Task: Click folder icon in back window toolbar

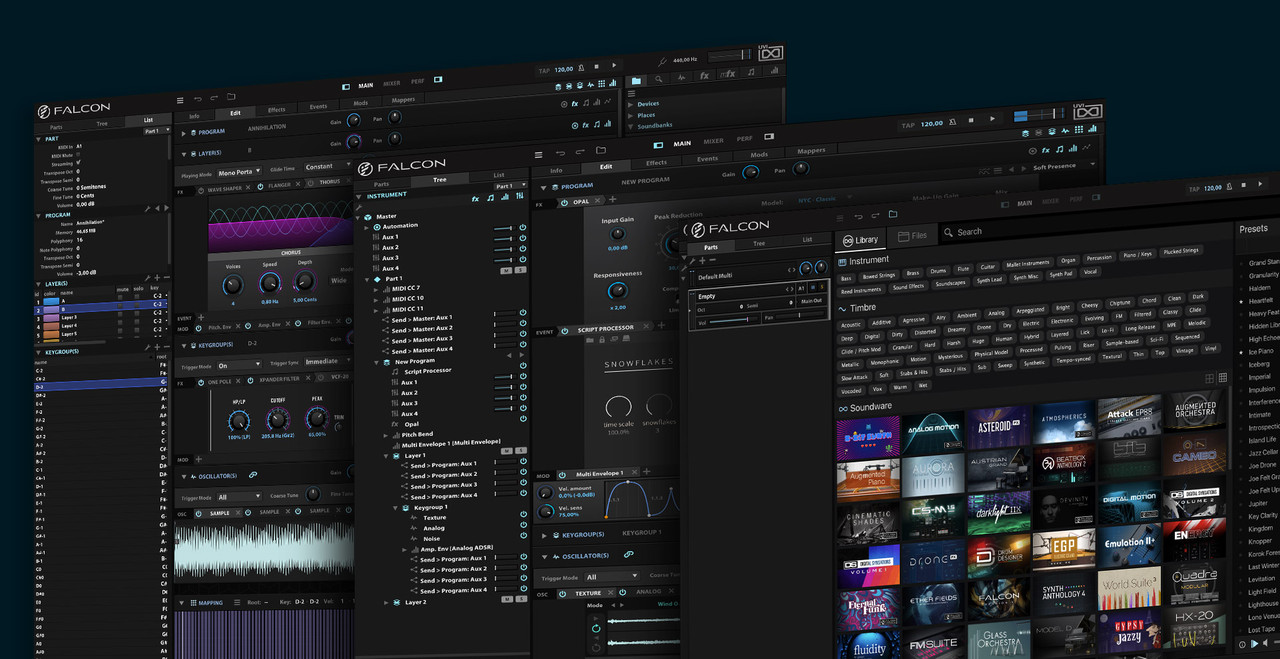Action: [x=231, y=97]
